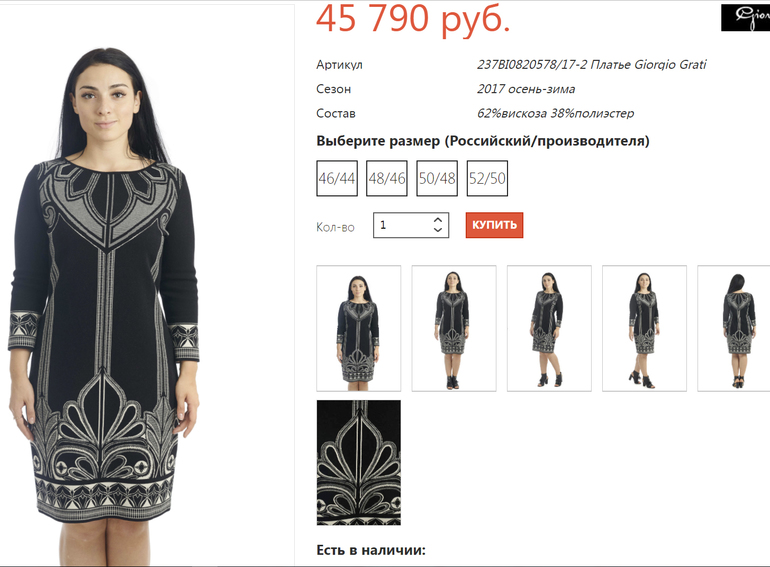View the second full-length model thumbnail
This screenshot has height=567, width=770.
click(454, 328)
